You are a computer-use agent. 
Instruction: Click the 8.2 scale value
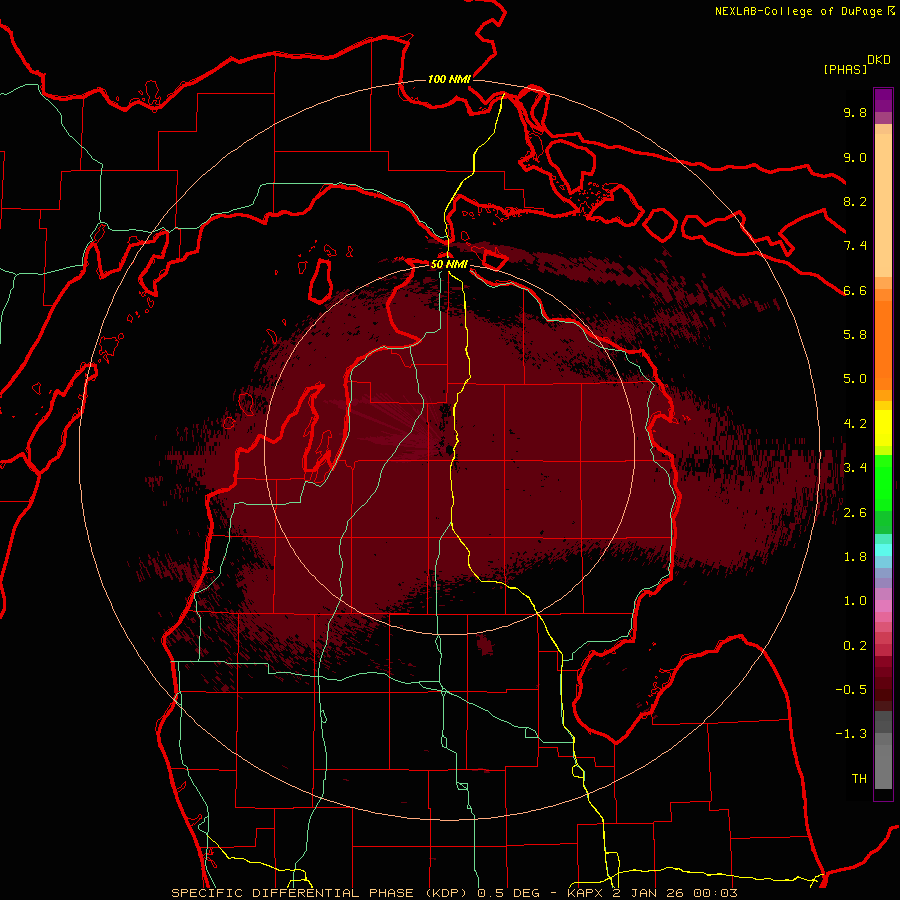coord(855,201)
